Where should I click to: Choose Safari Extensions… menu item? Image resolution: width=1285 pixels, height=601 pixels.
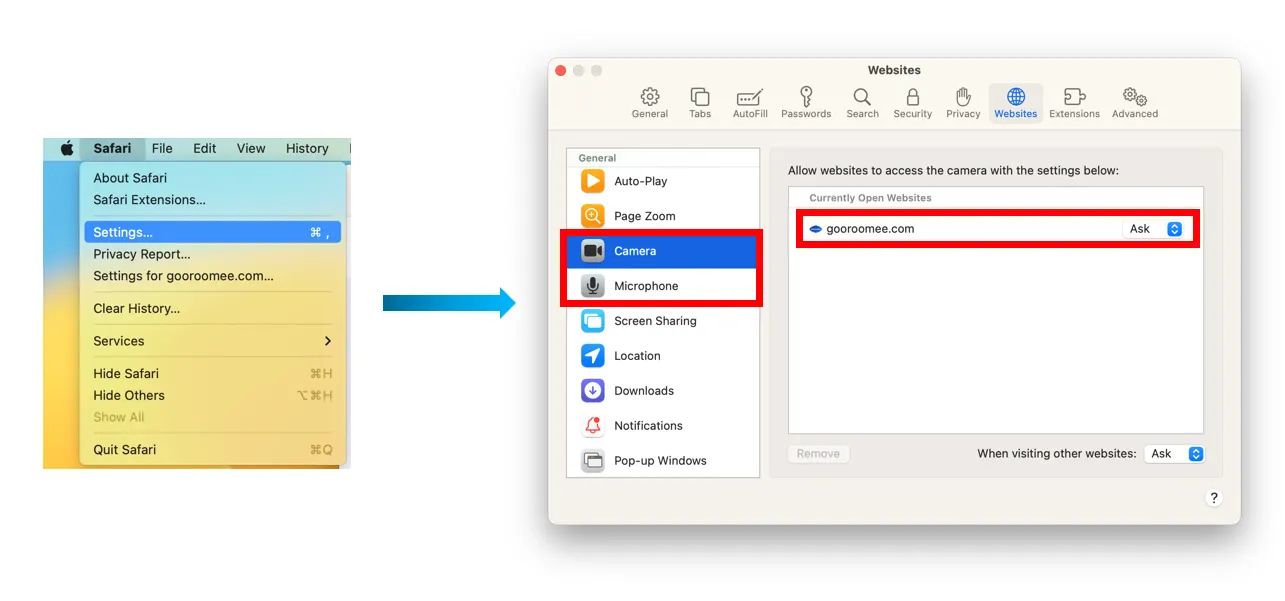[x=213, y=200]
